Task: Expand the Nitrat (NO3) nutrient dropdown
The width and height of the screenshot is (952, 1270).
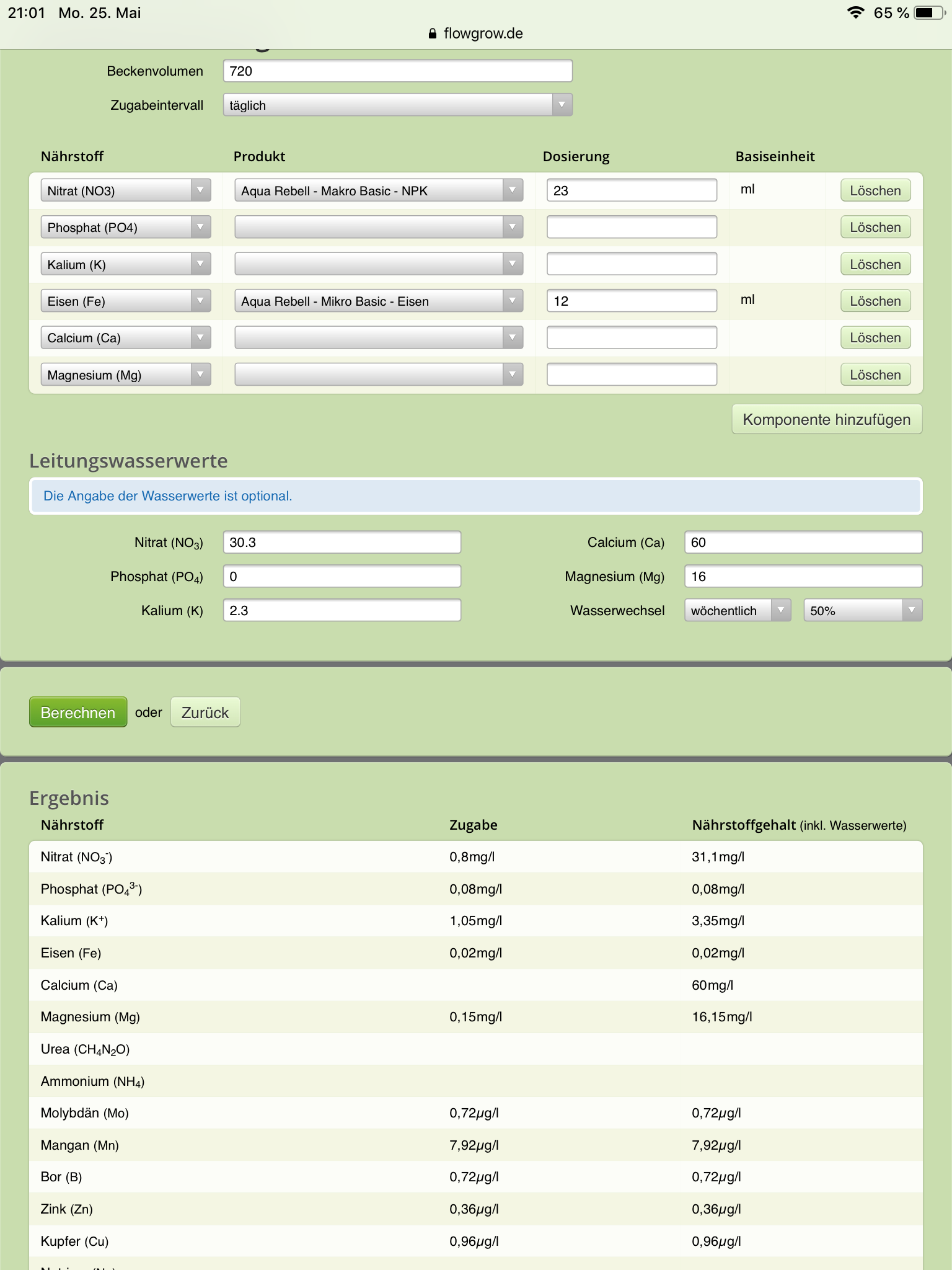Action: tap(125, 190)
